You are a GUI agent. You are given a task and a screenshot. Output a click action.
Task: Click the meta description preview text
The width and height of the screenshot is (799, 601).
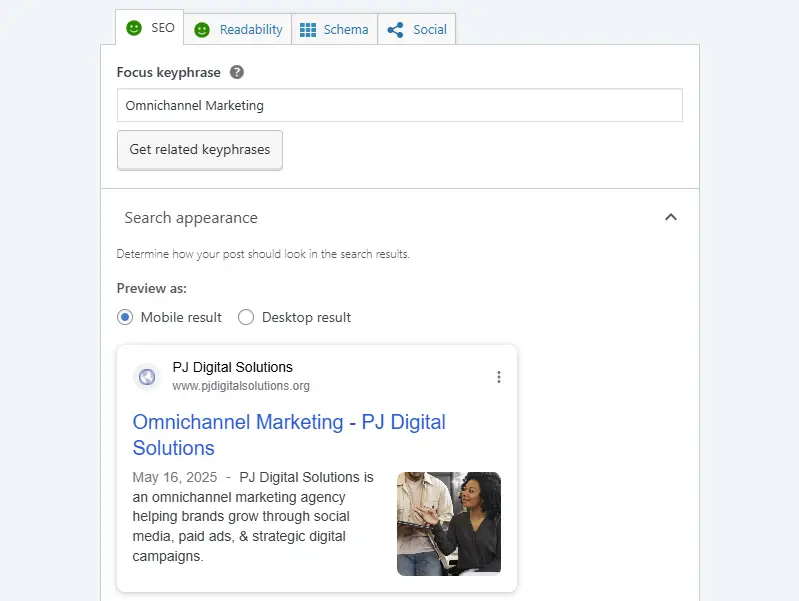tap(253, 516)
